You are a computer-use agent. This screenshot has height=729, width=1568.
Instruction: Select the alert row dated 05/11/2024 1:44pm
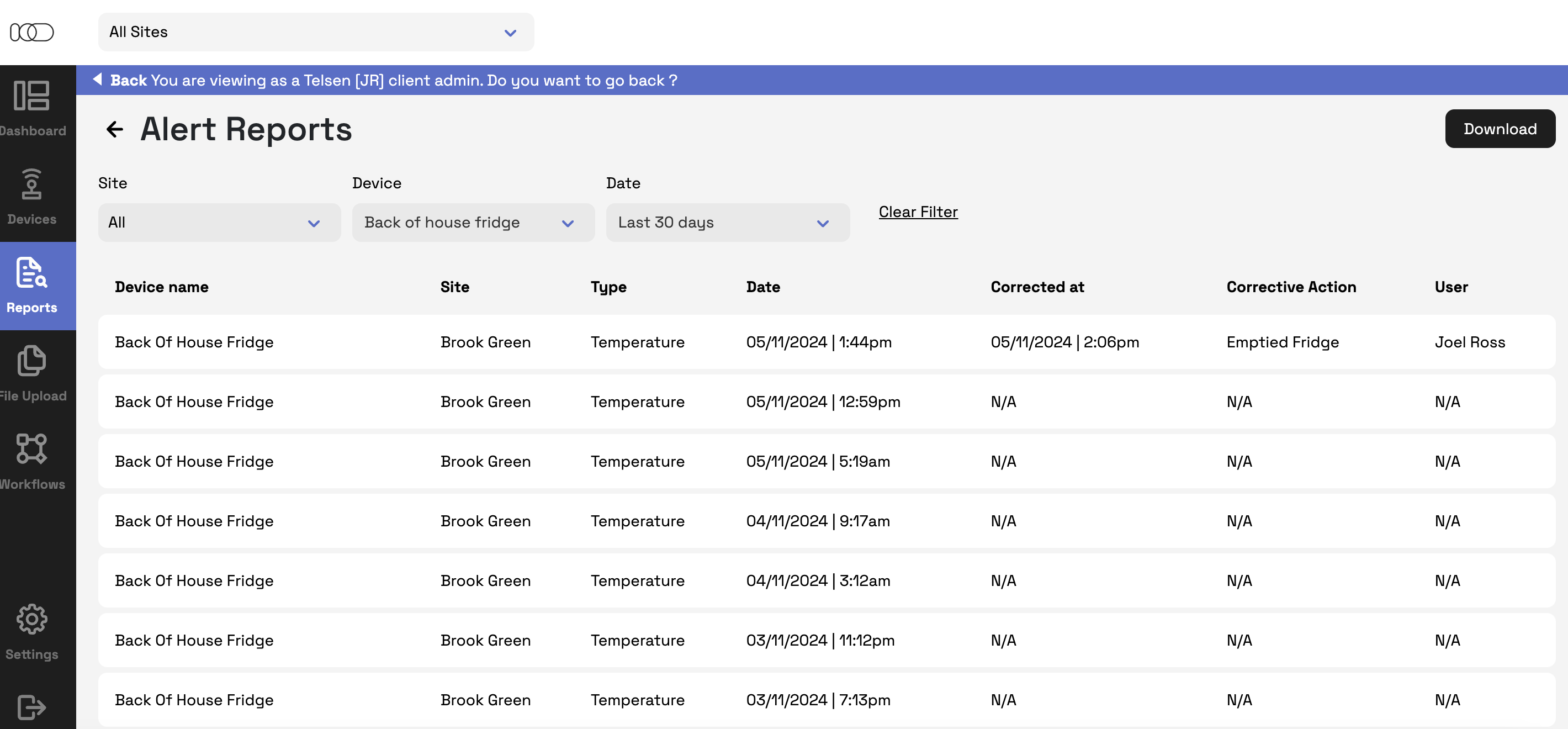[x=826, y=342]
